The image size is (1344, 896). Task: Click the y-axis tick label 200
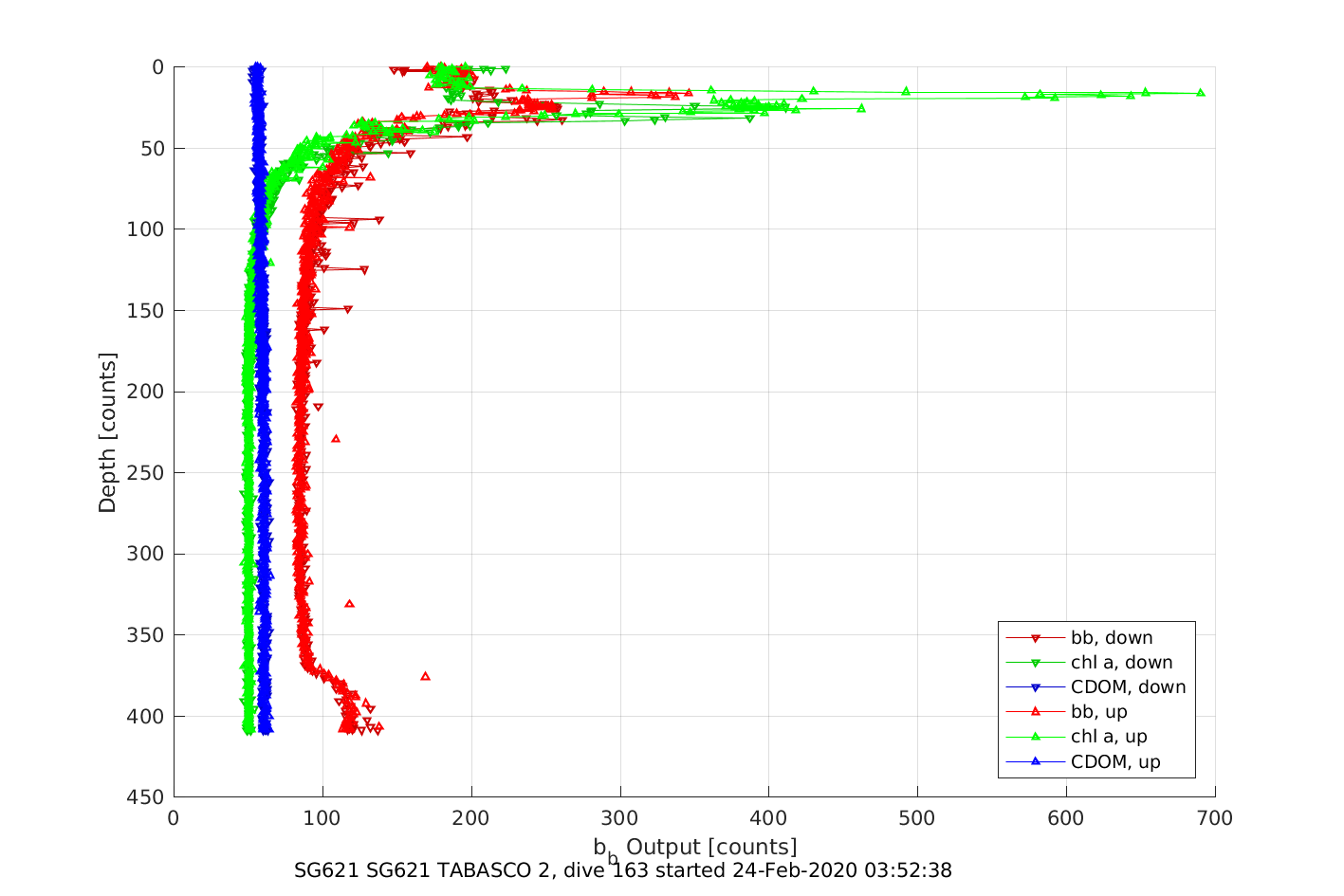[x=145, y=392]
